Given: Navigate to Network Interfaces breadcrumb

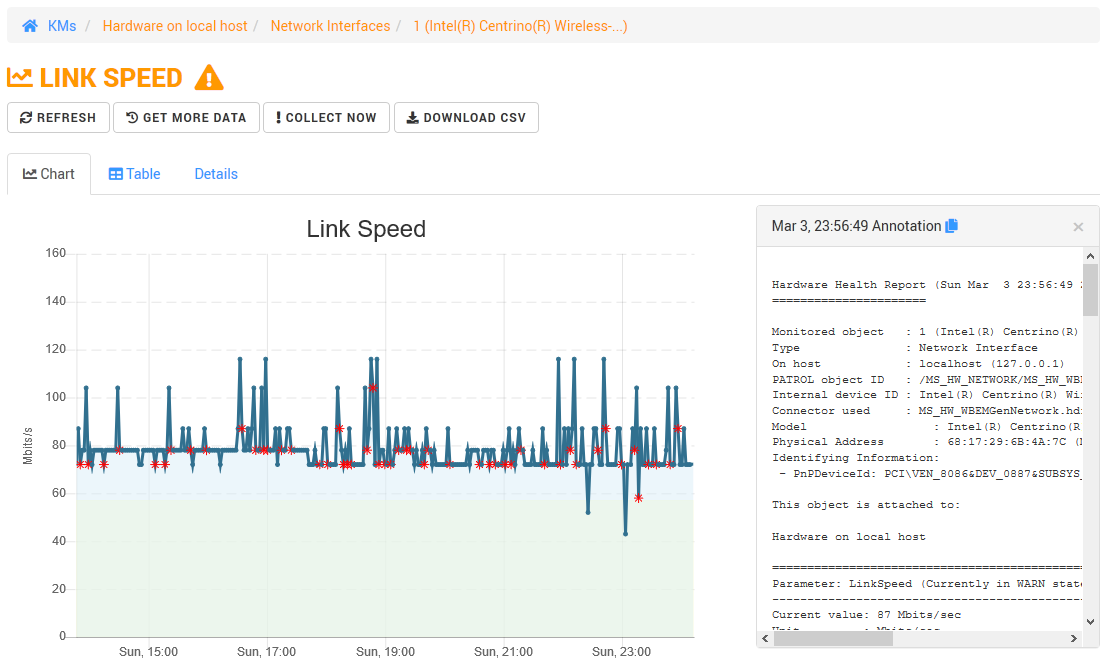Looking at the screenshot, I should [x=330, y=26].
